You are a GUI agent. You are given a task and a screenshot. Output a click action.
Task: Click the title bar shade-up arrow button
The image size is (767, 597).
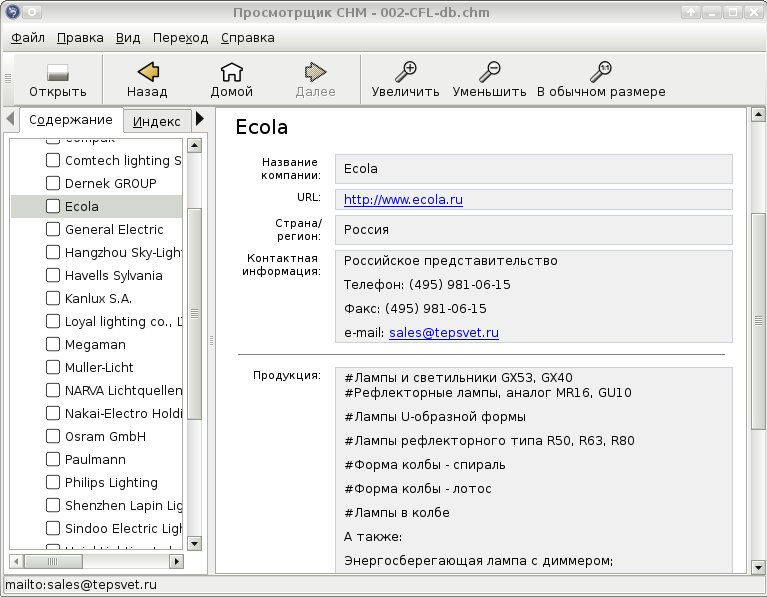click(x=691, y=12)
